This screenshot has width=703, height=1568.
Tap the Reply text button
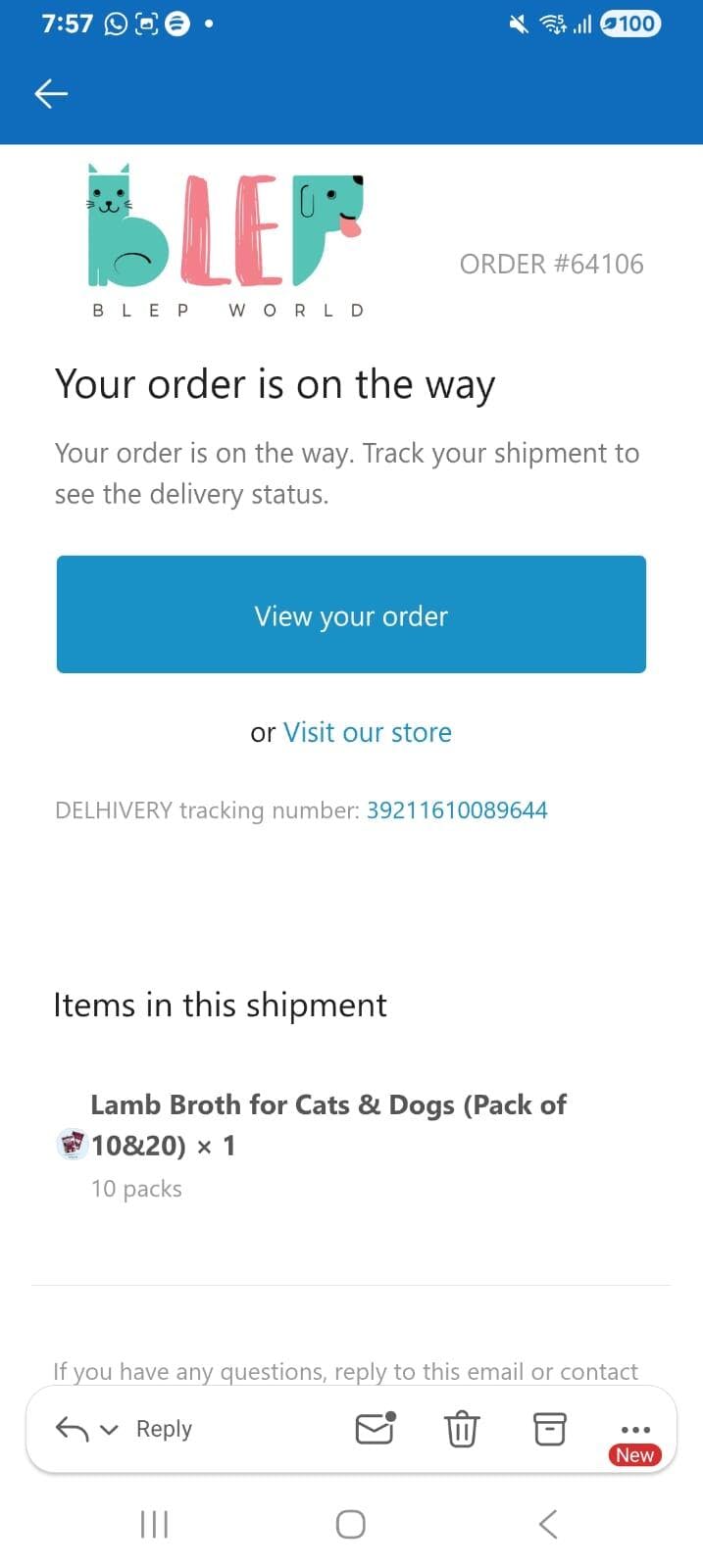pyautogui.click(x=164, y=1429)
